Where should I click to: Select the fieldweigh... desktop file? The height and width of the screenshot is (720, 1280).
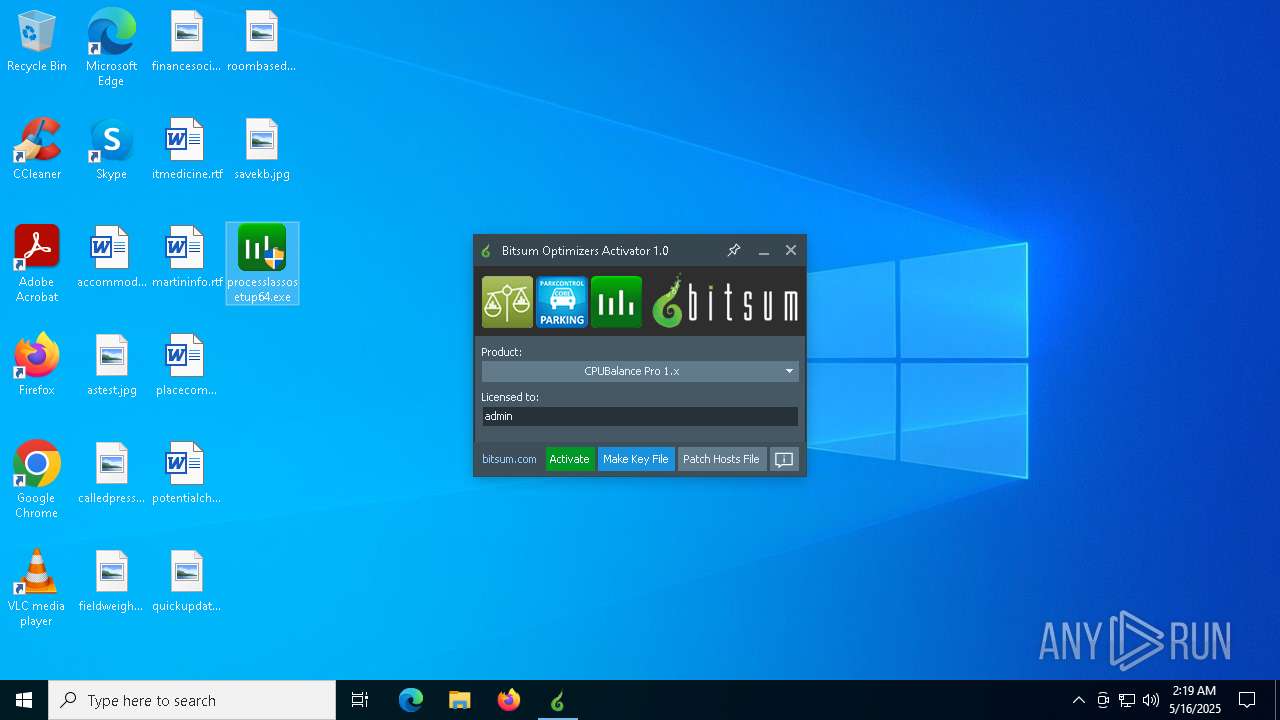111,581
